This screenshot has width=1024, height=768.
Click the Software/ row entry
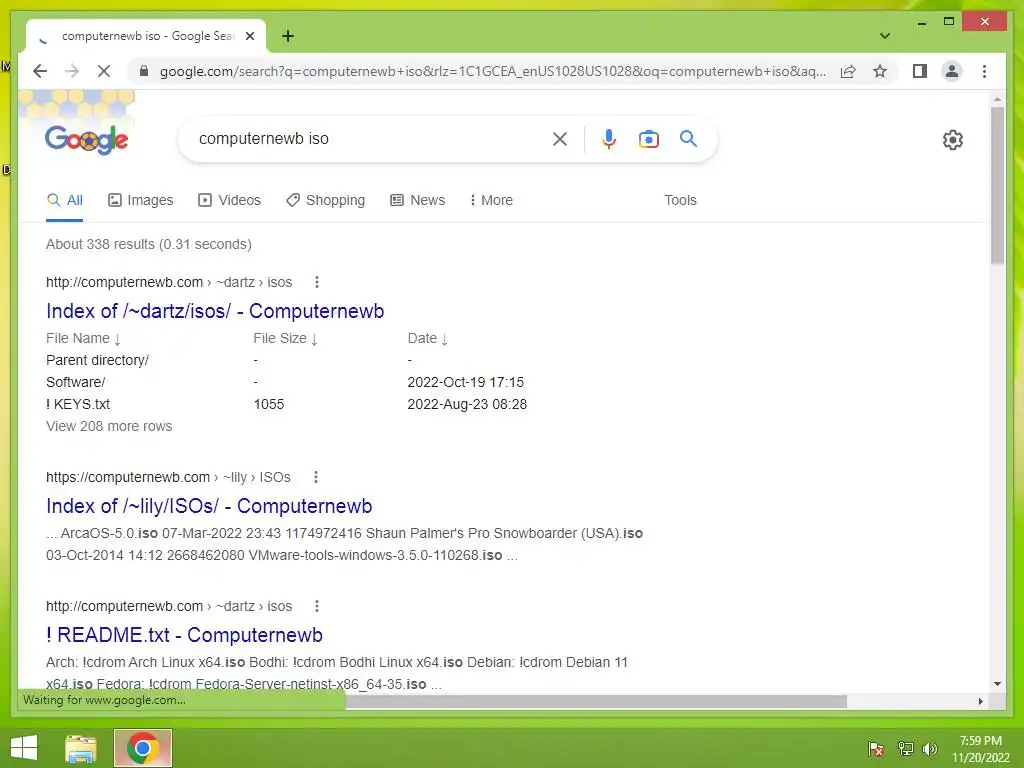click(x=75, y=382)
